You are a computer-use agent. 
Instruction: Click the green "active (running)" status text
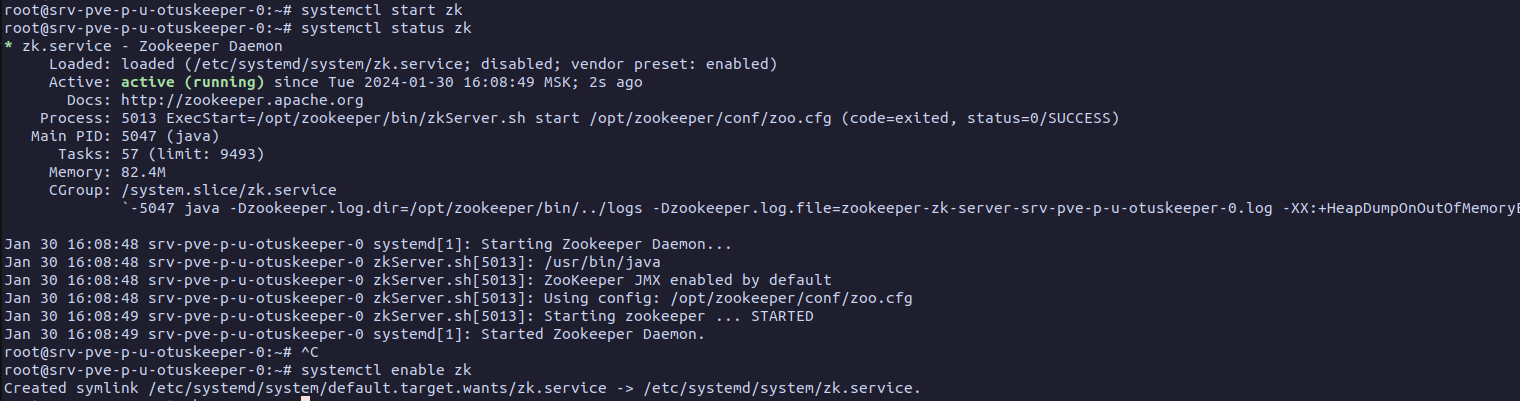click(x=192, y=82)
